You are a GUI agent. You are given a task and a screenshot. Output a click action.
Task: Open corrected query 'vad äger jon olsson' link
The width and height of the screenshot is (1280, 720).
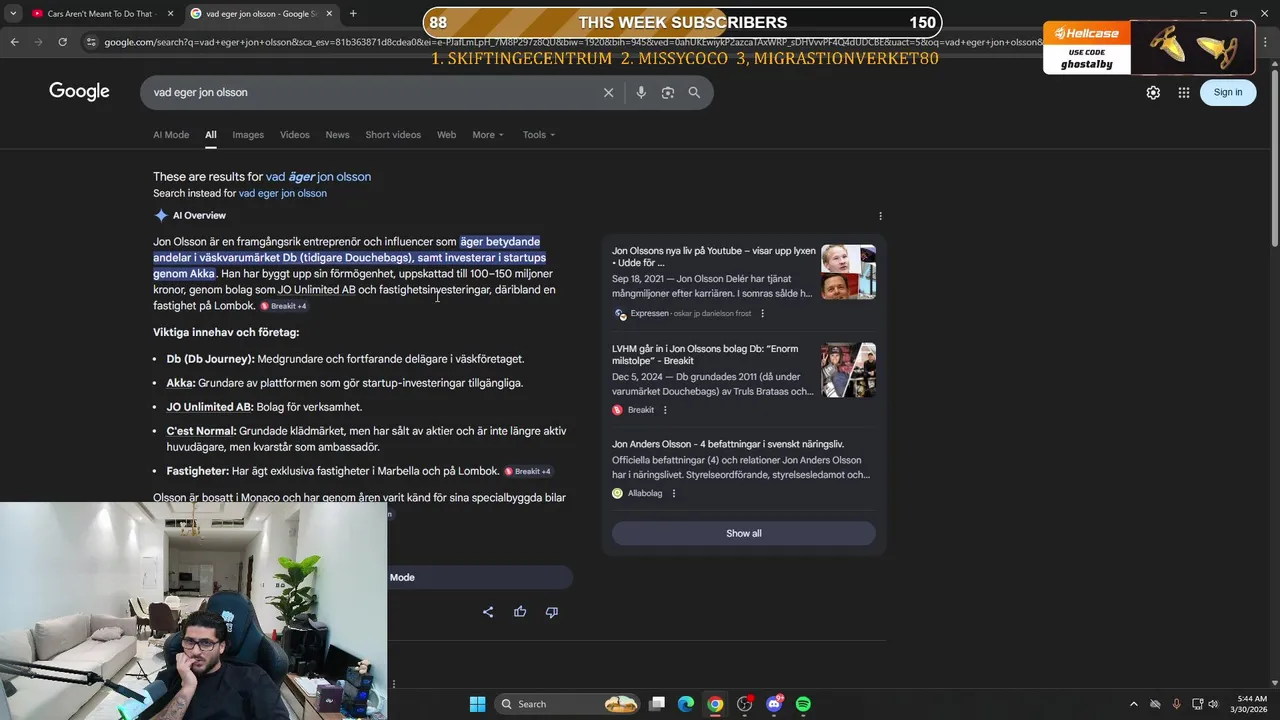(318, 177)
